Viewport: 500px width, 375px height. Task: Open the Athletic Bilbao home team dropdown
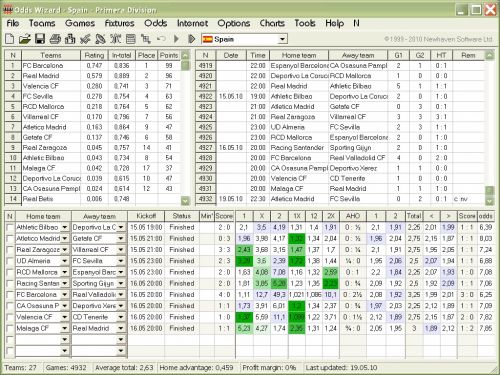[x=65, y=227]
